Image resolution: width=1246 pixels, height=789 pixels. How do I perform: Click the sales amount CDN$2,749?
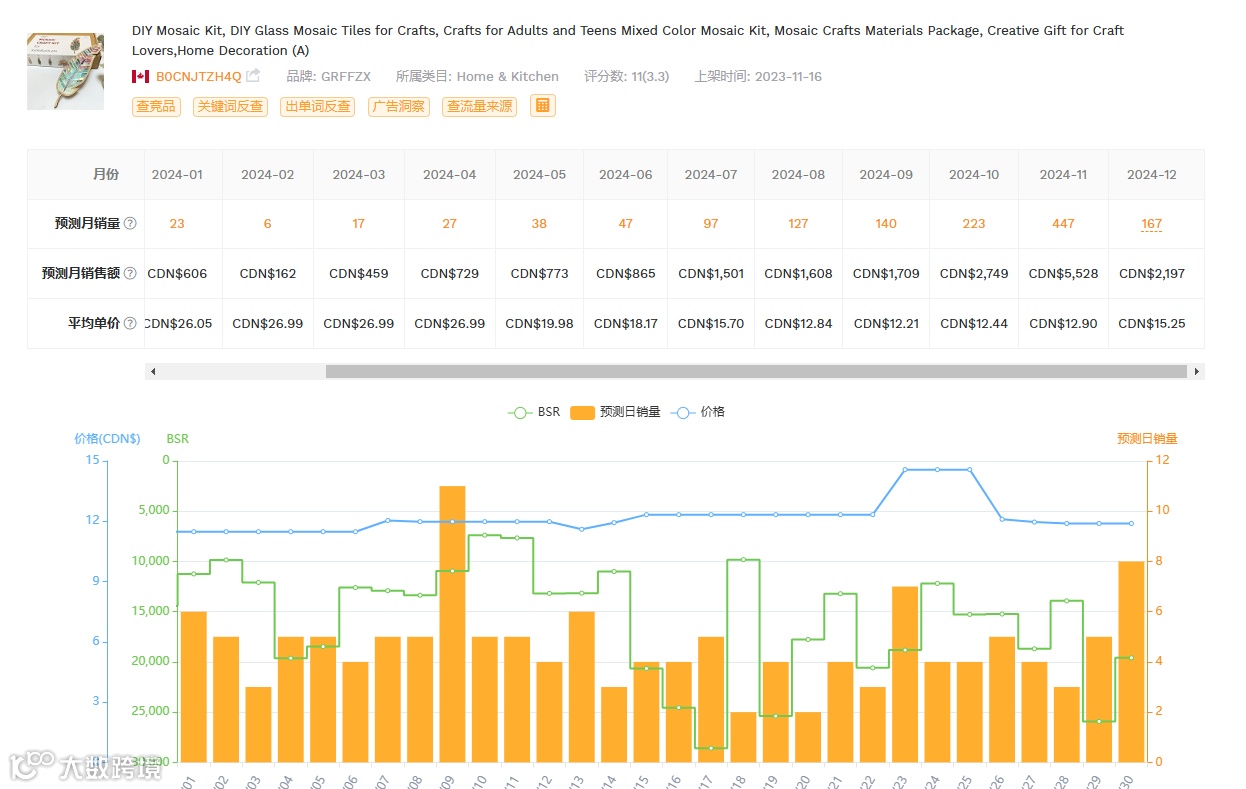click(974, 273)
